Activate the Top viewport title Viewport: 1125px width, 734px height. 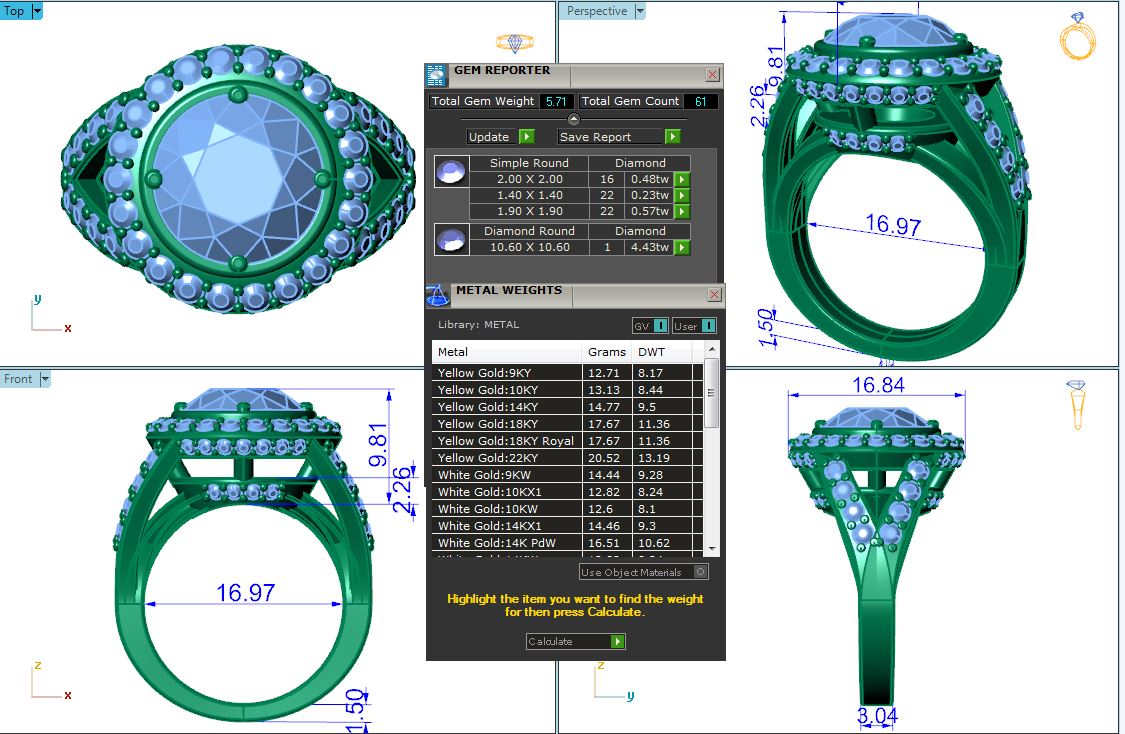(x=14, y=11)
